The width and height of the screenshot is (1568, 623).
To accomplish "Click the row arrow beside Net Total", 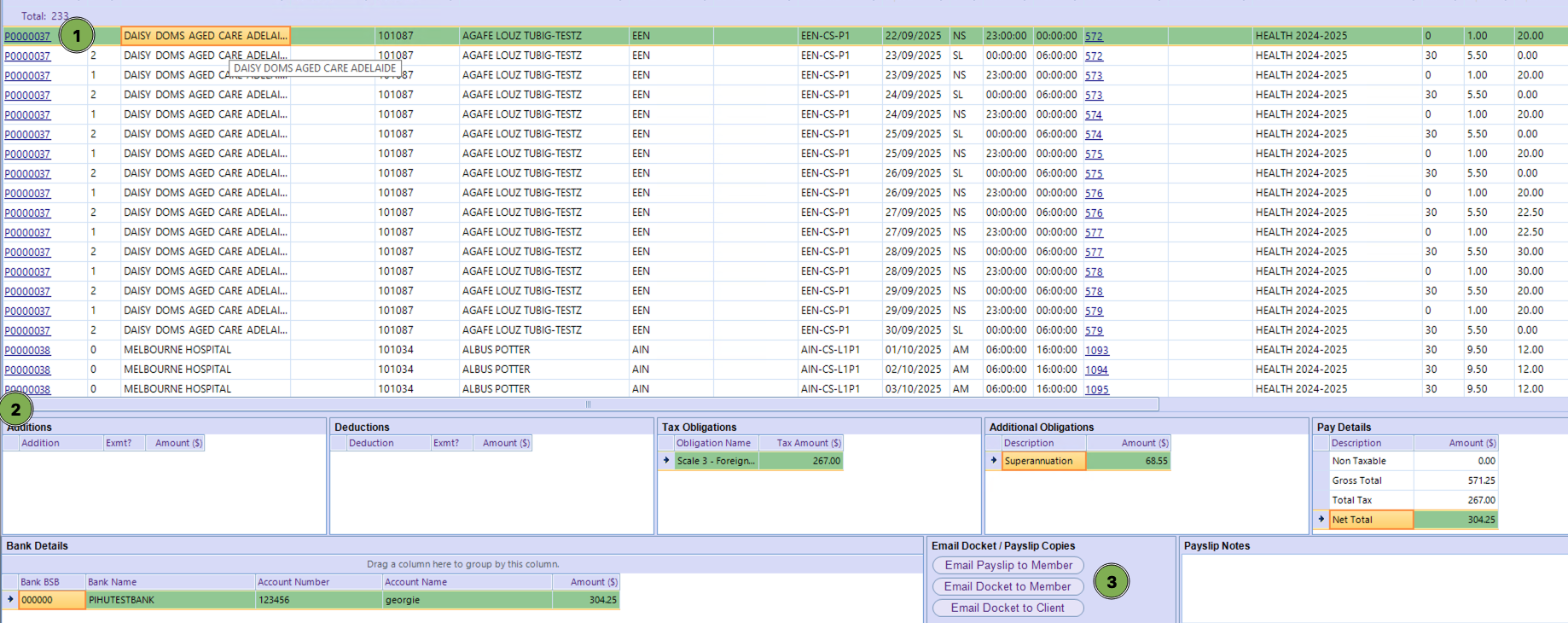I will (1321, 520).
